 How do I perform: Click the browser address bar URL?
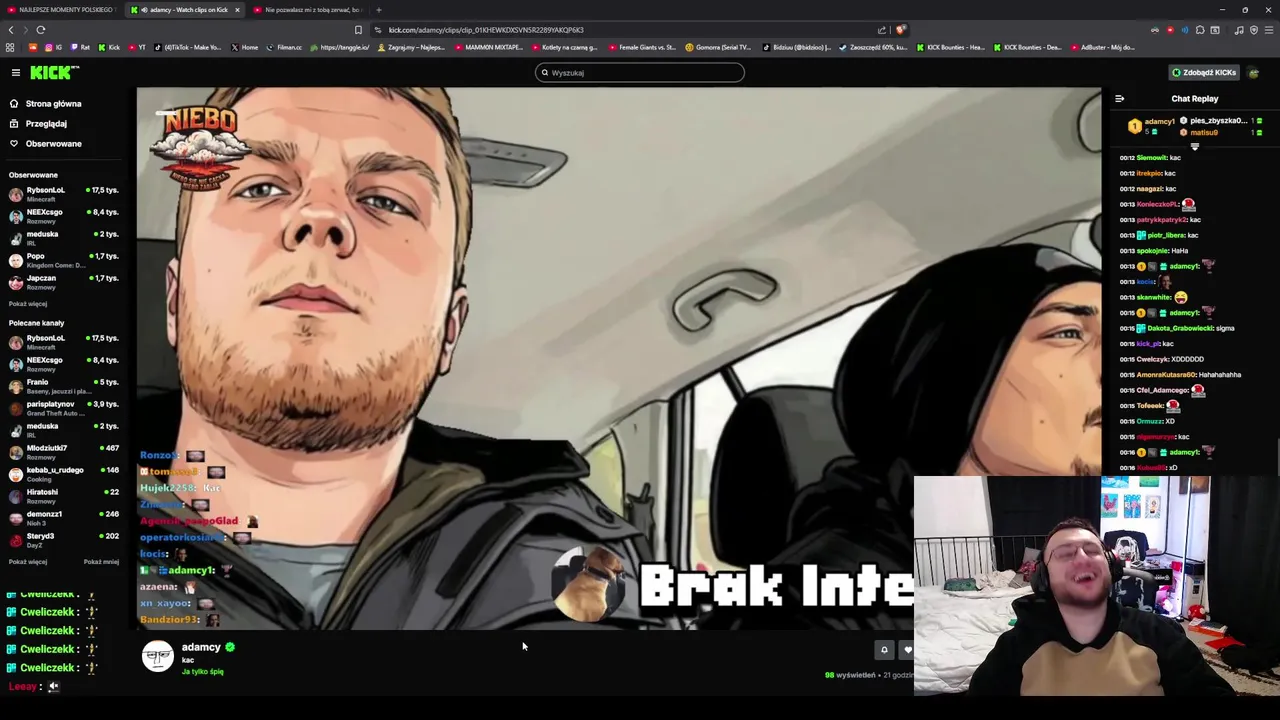pos(486,30)
